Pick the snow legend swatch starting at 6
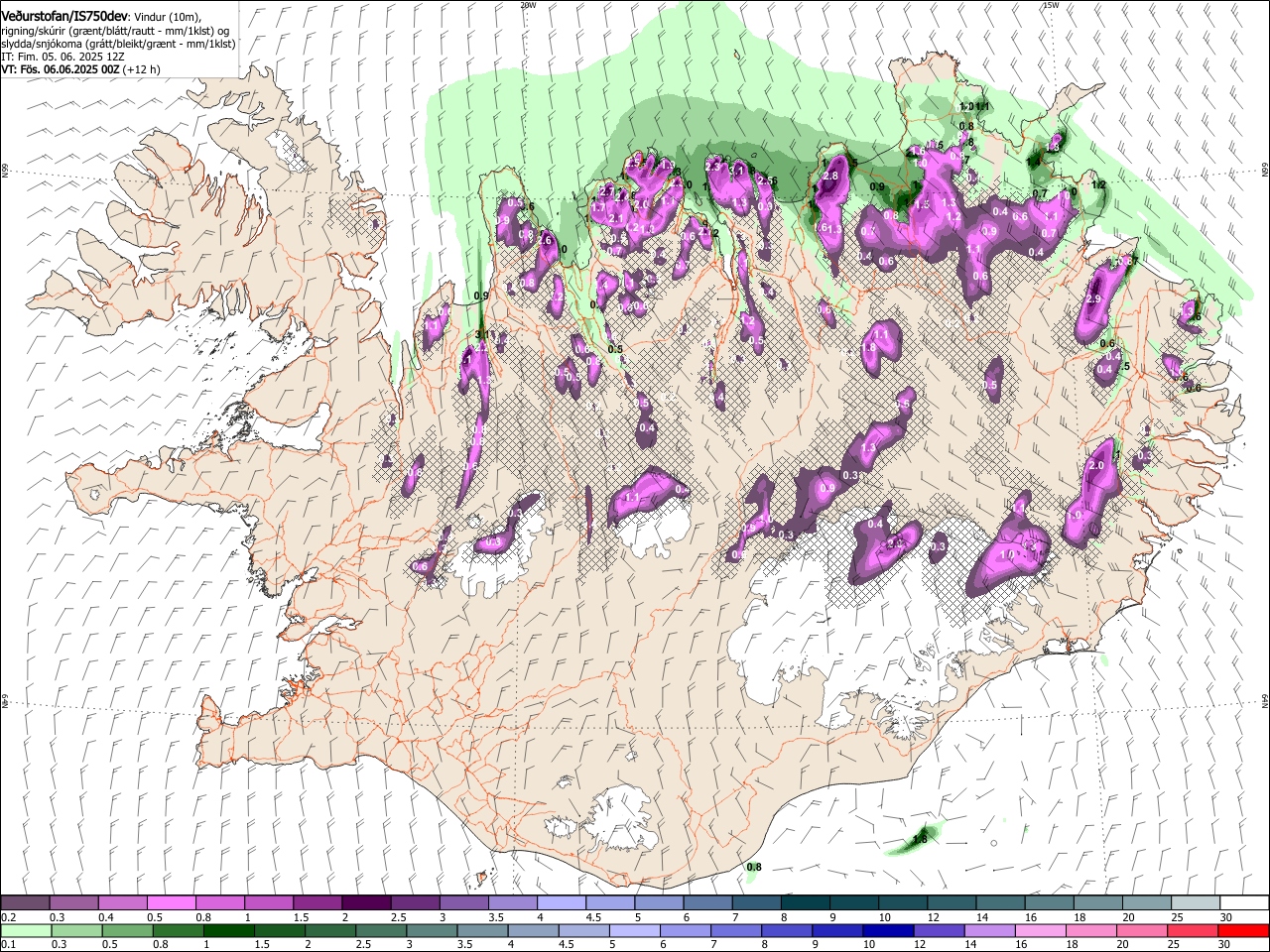Viewport: 1270px width, 952px height. pos(708,902)
